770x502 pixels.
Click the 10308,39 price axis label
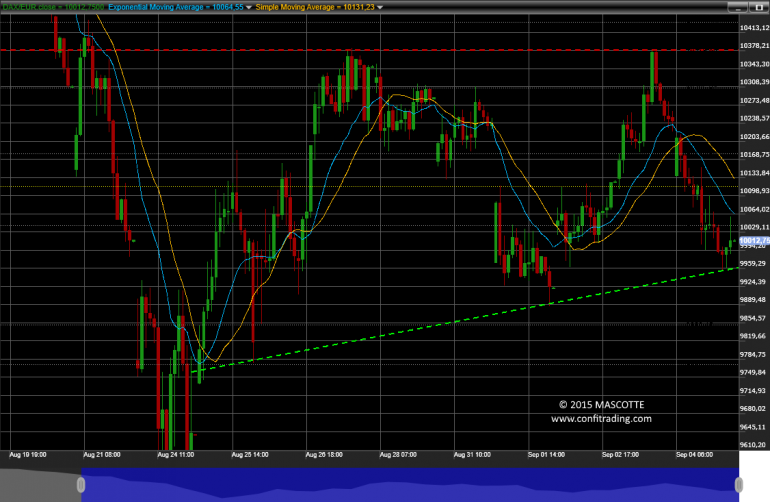pos(754,82)
